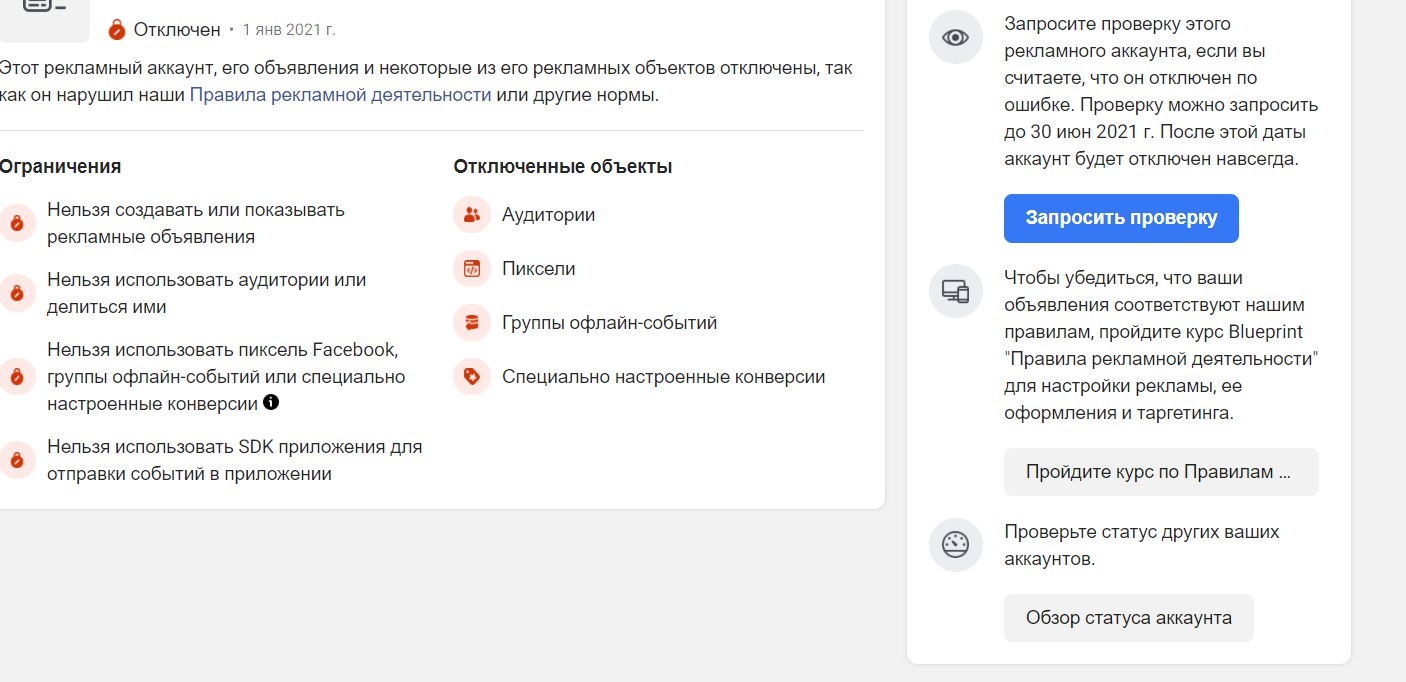Screen dimensions: 1406x682
Task: Follow the "Правила рекламной деятельности" link
Action: tap(340, 96)
